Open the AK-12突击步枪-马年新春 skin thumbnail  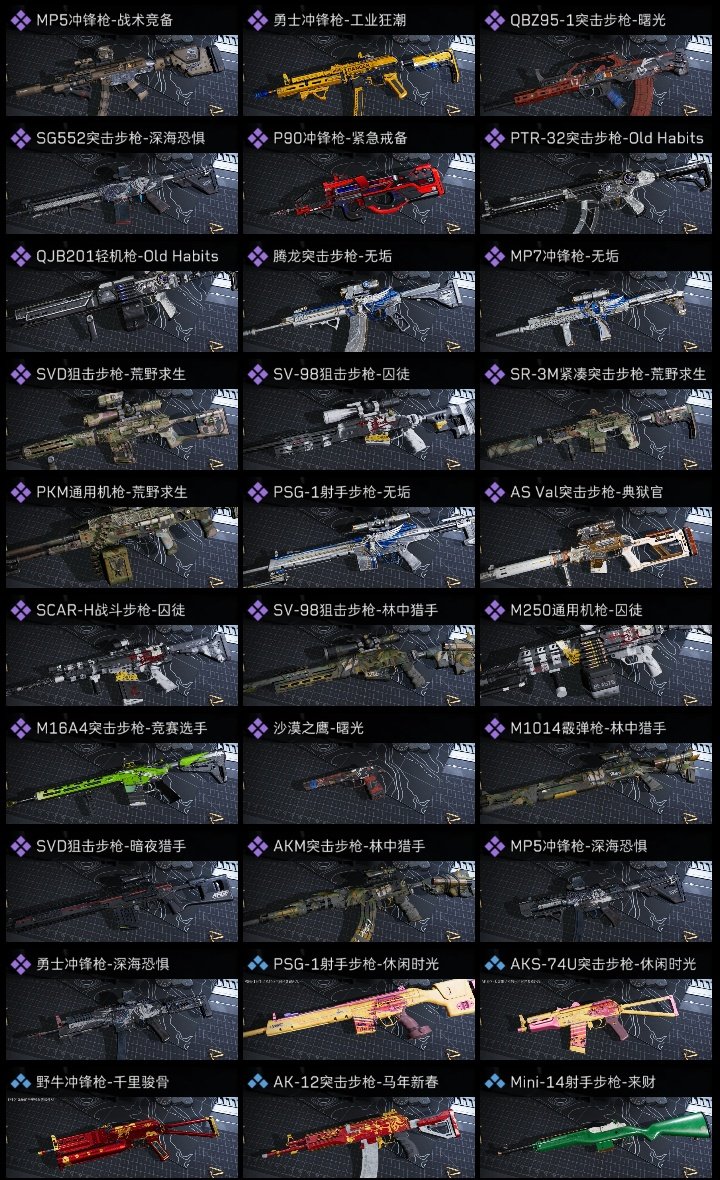[359, 1137]
